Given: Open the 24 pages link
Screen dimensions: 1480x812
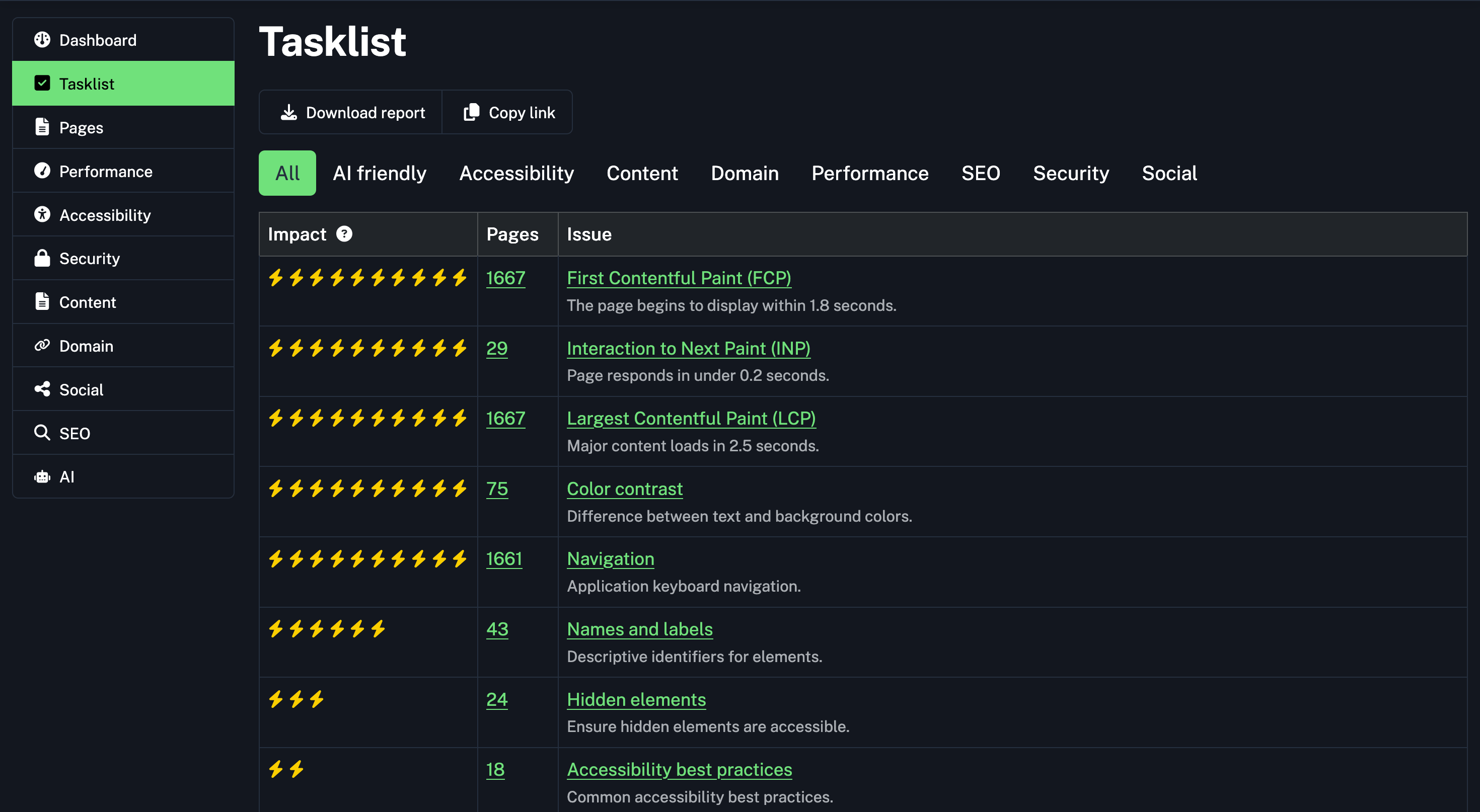Looking at the screenshot, I should (497, 699).
